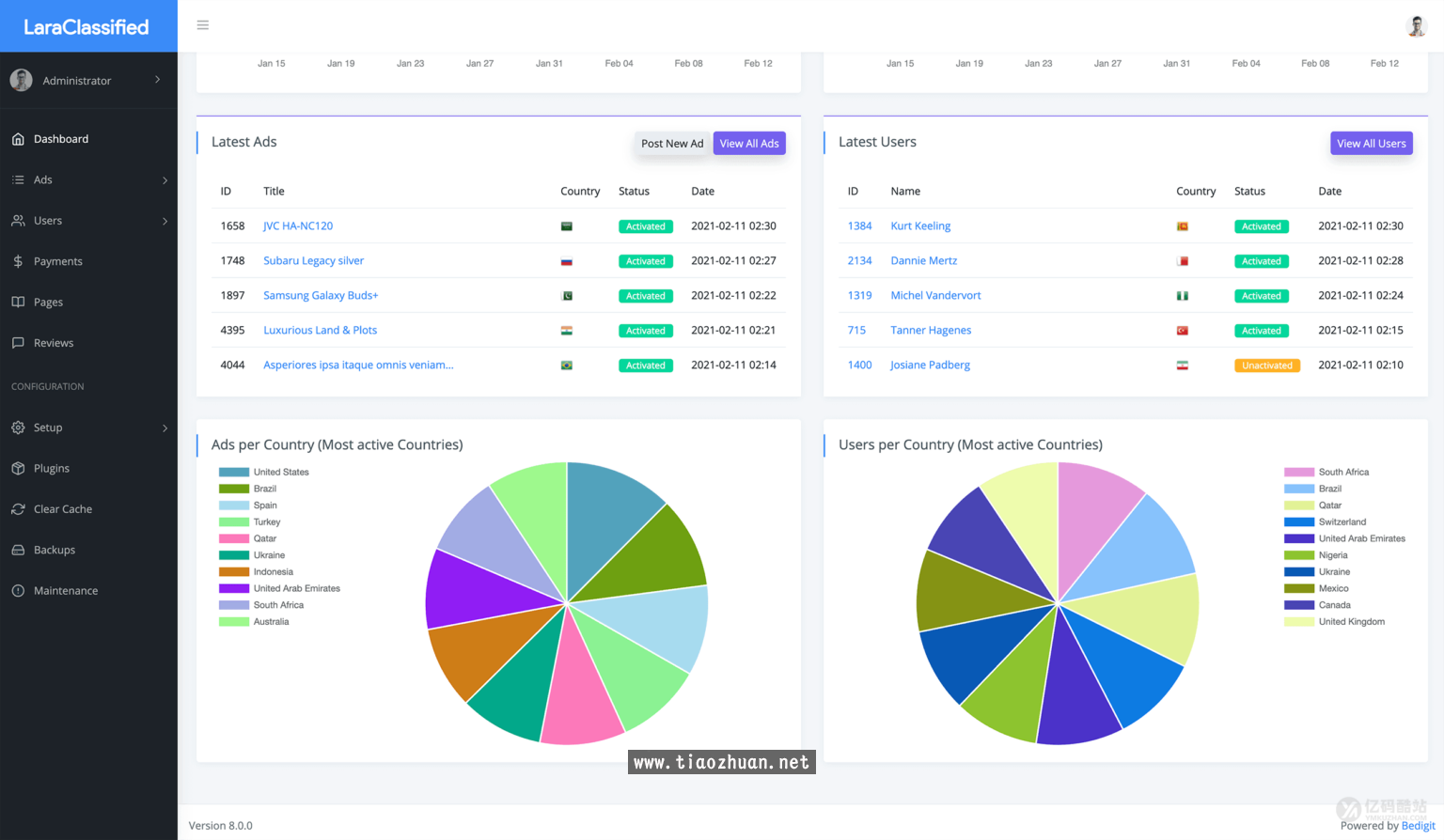Toggle South Africa legend in Users chart
Image resolution: width=1444 pixels, height=840 pixels.
1342,473
